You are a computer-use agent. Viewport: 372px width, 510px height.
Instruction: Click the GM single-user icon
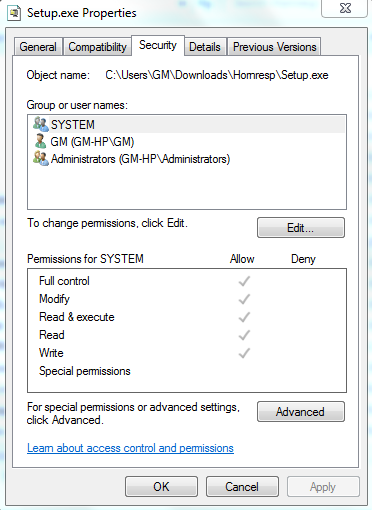(40, 141)
